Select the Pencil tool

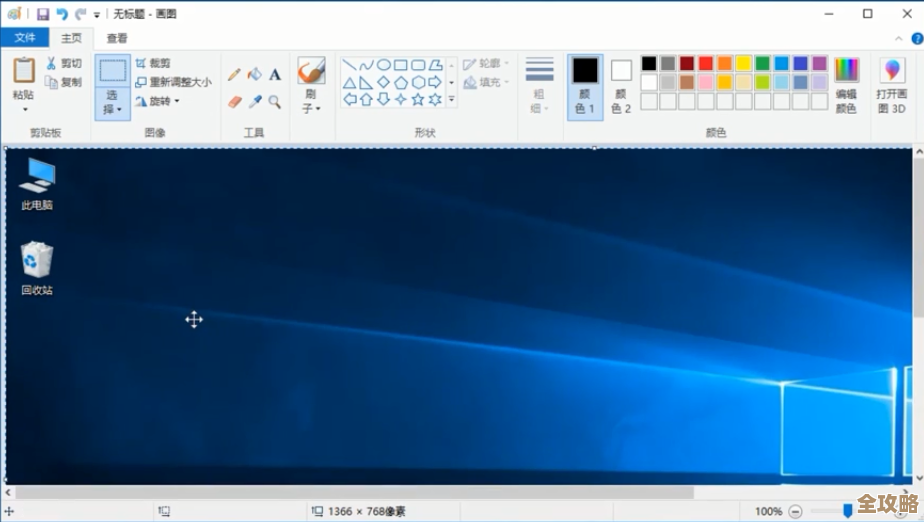pos(234,74)
